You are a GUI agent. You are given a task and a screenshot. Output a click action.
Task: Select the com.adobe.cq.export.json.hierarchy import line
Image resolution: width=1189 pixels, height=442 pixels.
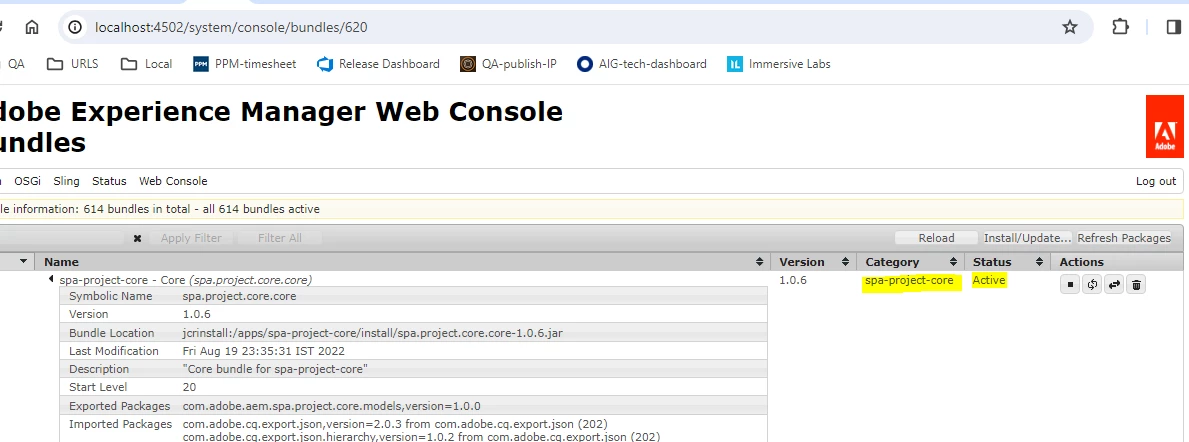[422, 437]
